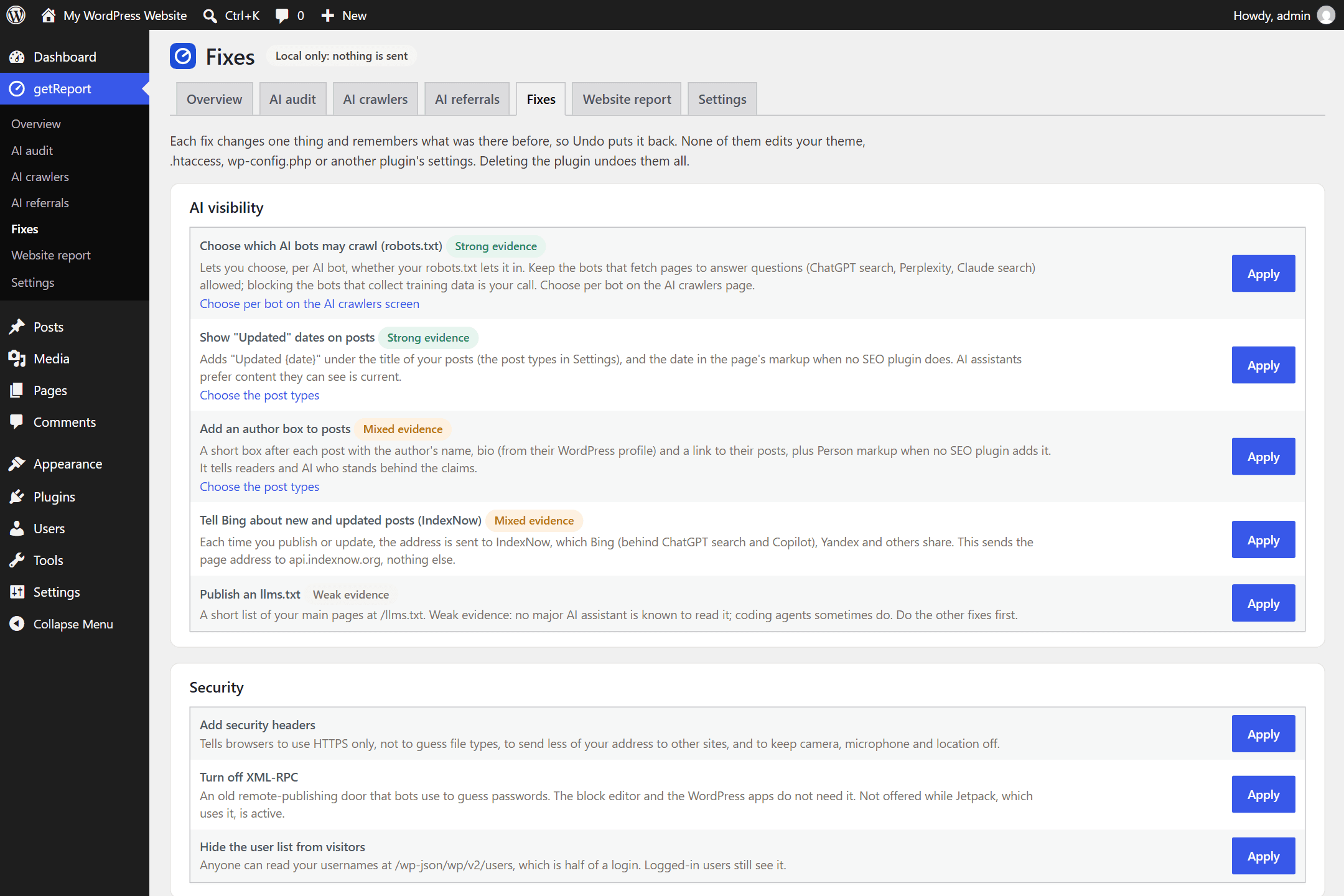The width and height of the screenshot is (1344, 896).
Task: Switch to the Overview tab
Action: [x=215, y=99]
